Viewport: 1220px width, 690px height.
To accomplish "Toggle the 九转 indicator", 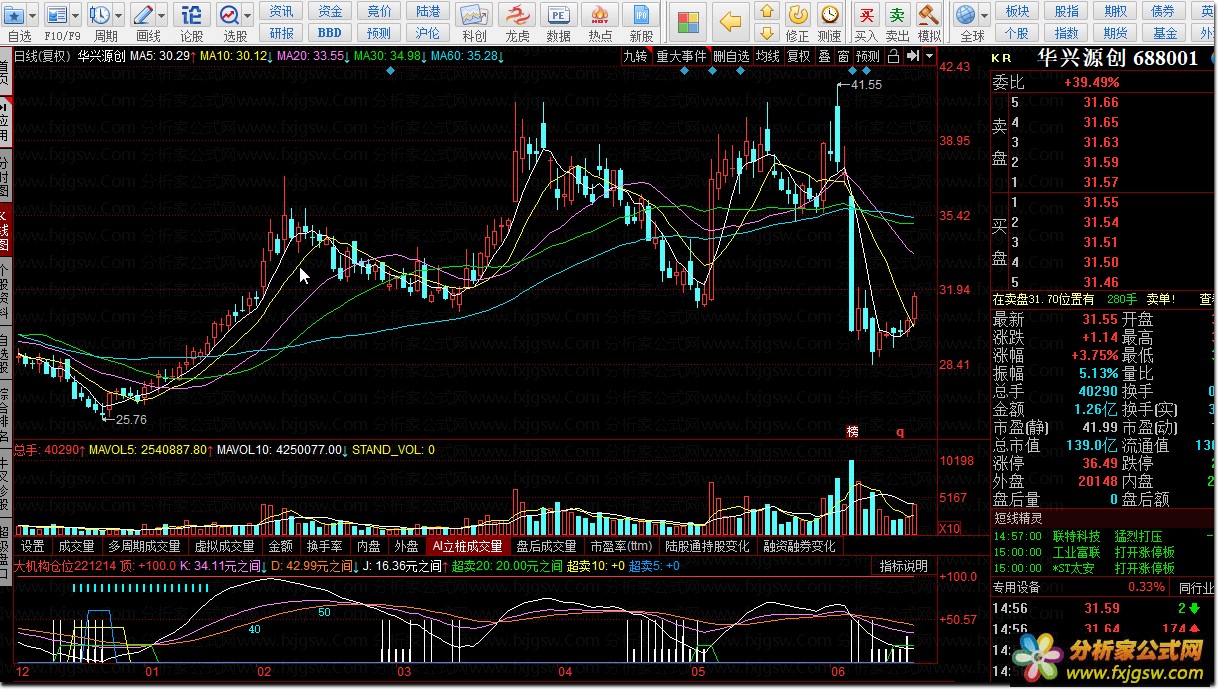I will click(x=635, y=56).
